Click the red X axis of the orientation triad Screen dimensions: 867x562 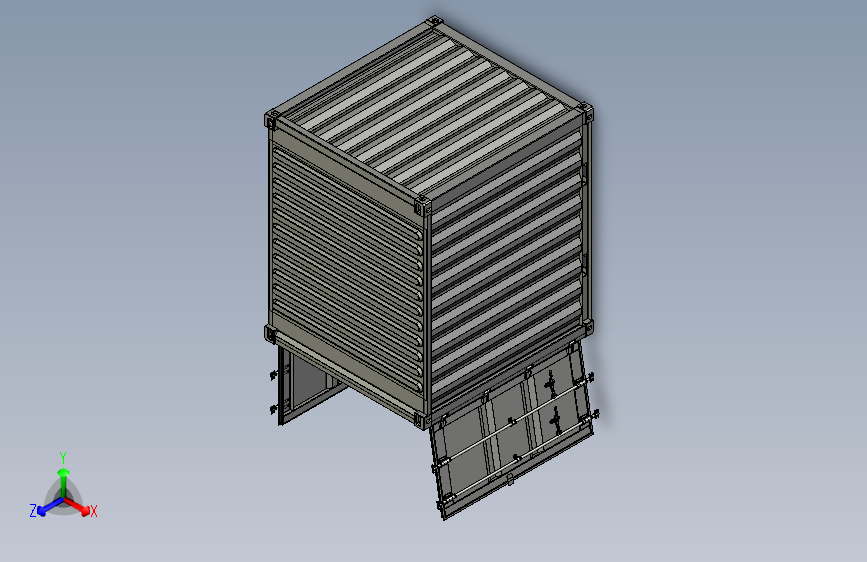(78, 506)
